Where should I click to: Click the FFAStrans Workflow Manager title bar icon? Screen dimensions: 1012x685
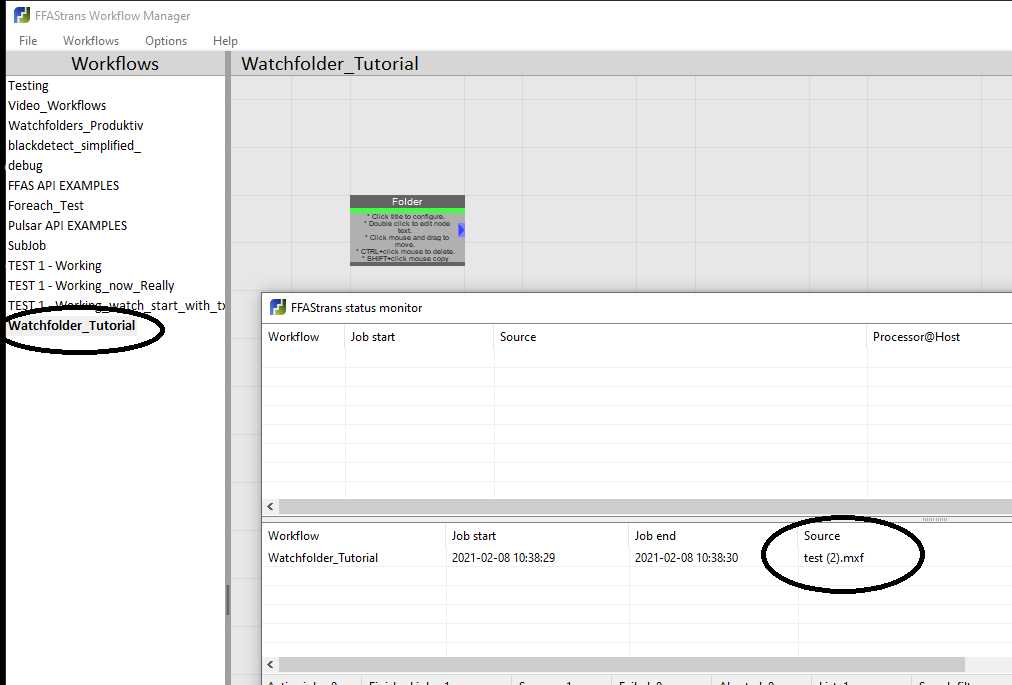pos(21,15)
